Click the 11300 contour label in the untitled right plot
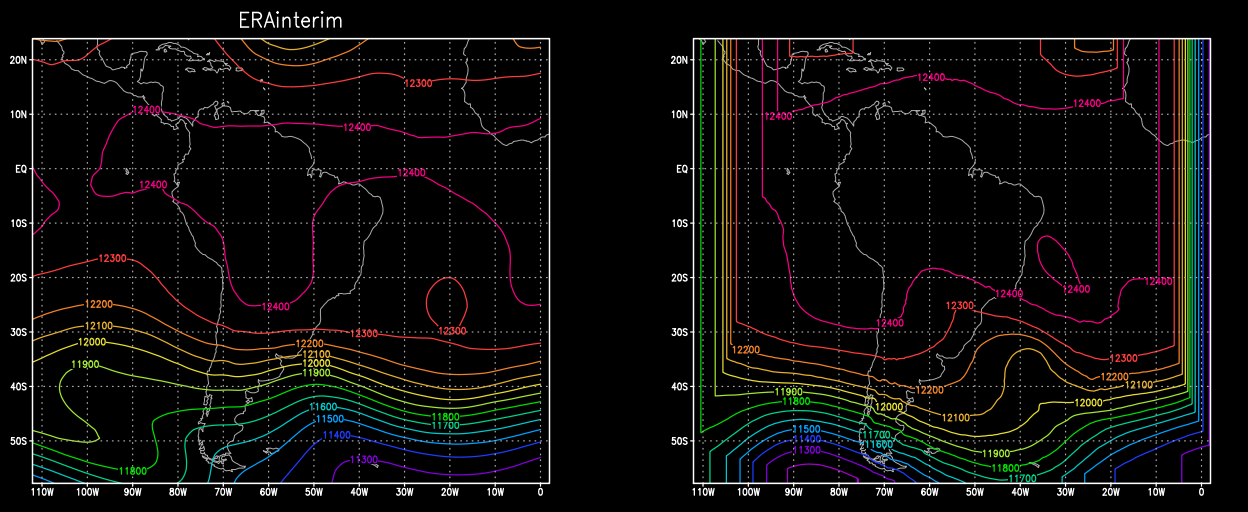This screenshot has height=512, width=1248. [805, 451]
